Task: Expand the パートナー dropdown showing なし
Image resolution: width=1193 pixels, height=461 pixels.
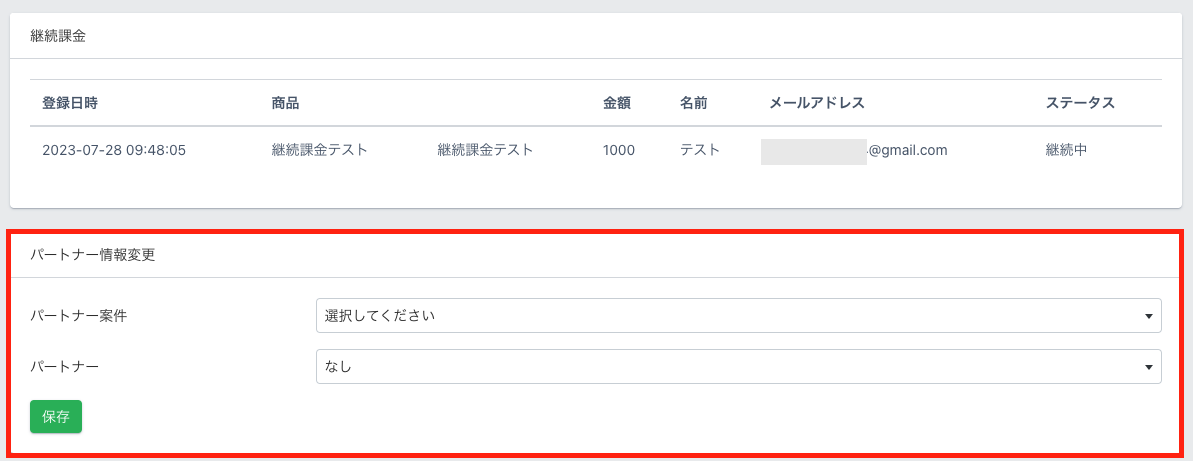Action: click(738, 367)
